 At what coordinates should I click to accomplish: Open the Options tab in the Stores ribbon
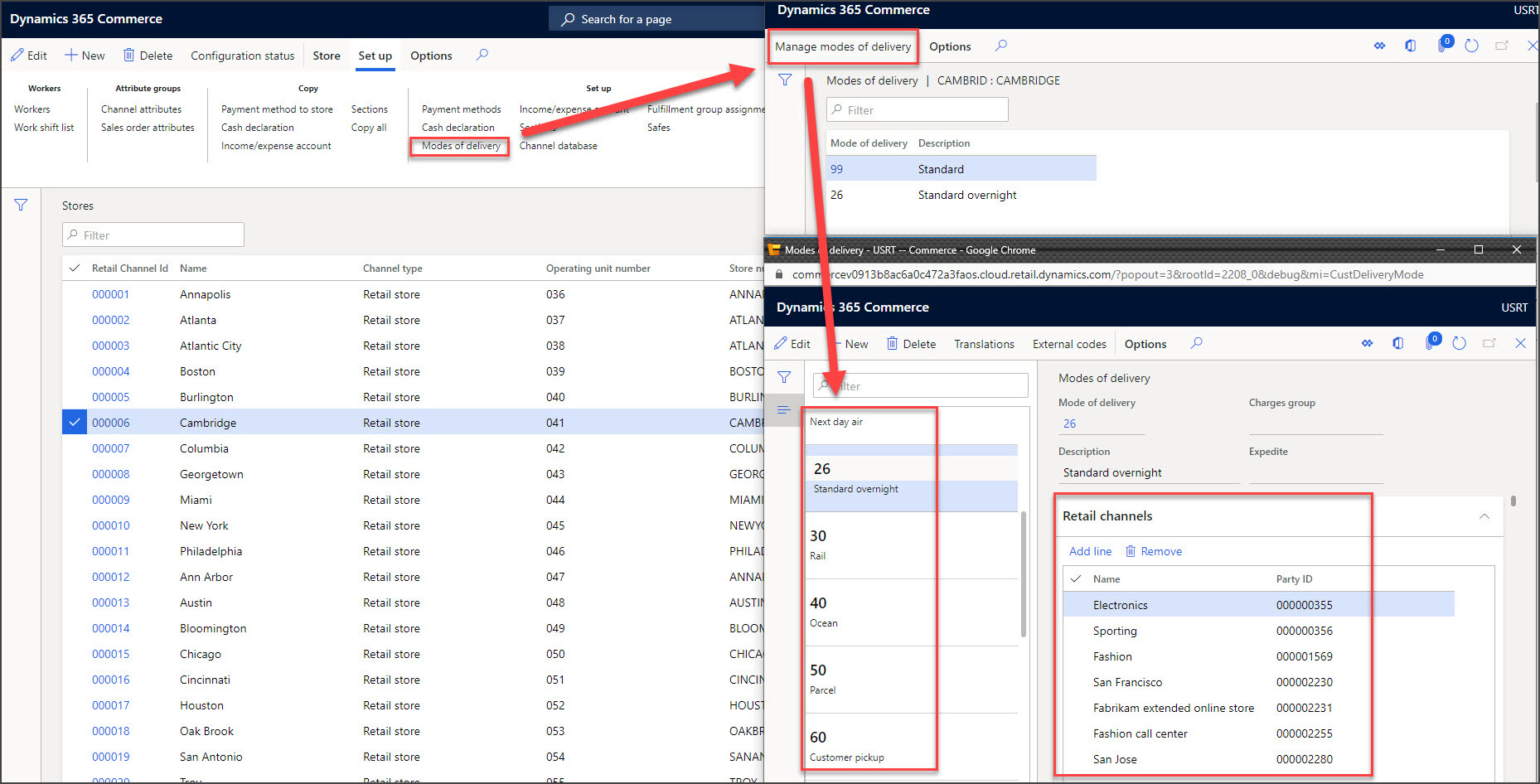coord(431,56)
